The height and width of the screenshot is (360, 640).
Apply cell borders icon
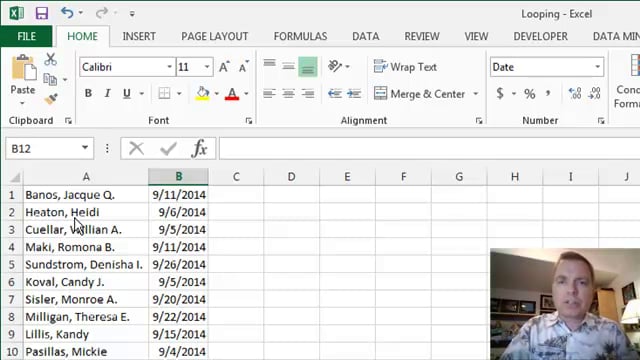tap(164, 93)
